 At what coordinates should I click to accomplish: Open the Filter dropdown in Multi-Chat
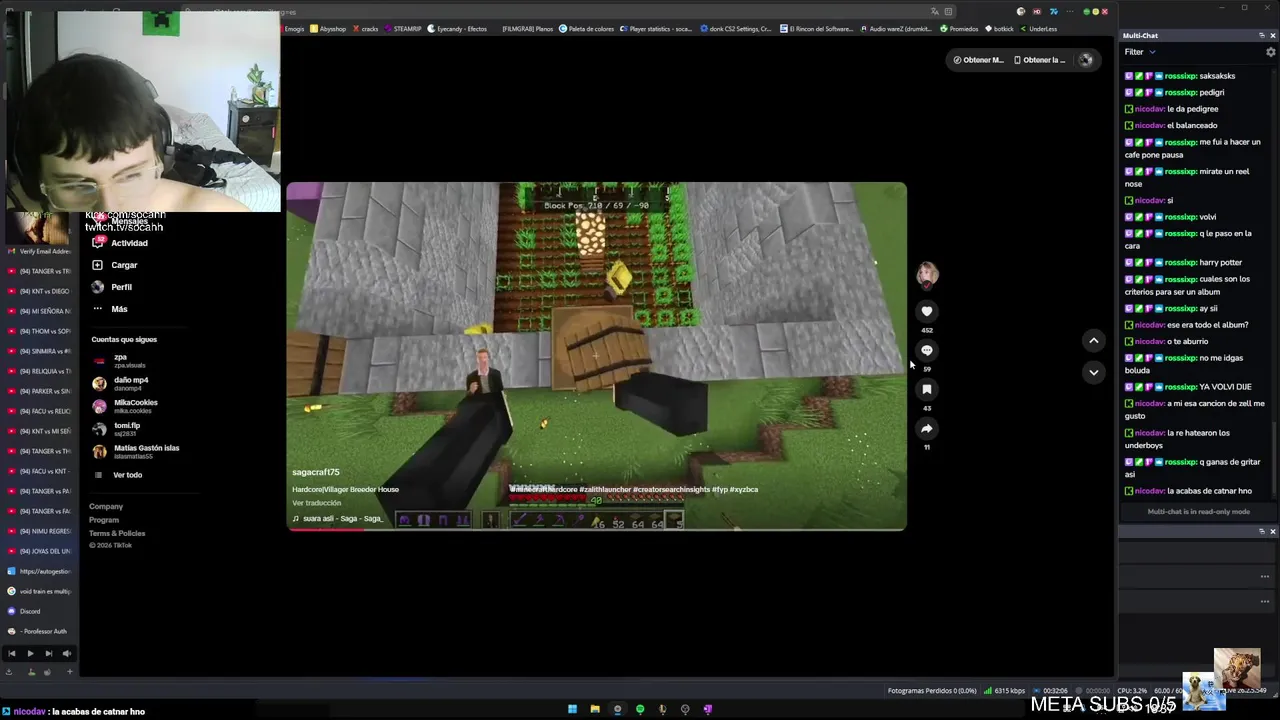point(1140,52)
